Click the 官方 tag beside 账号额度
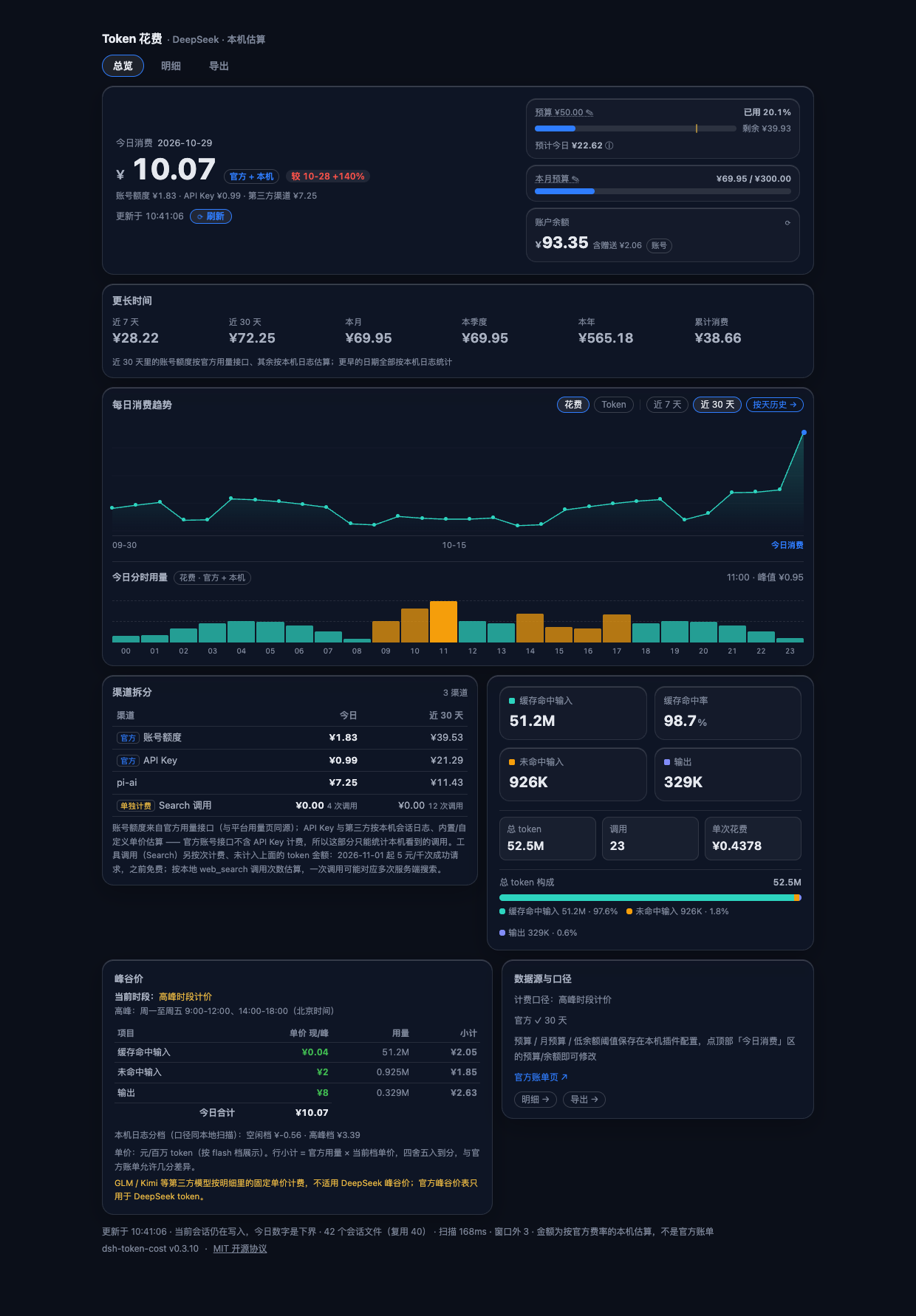The height and width of the screenshot is (1316, 916). tap(128, 738)
